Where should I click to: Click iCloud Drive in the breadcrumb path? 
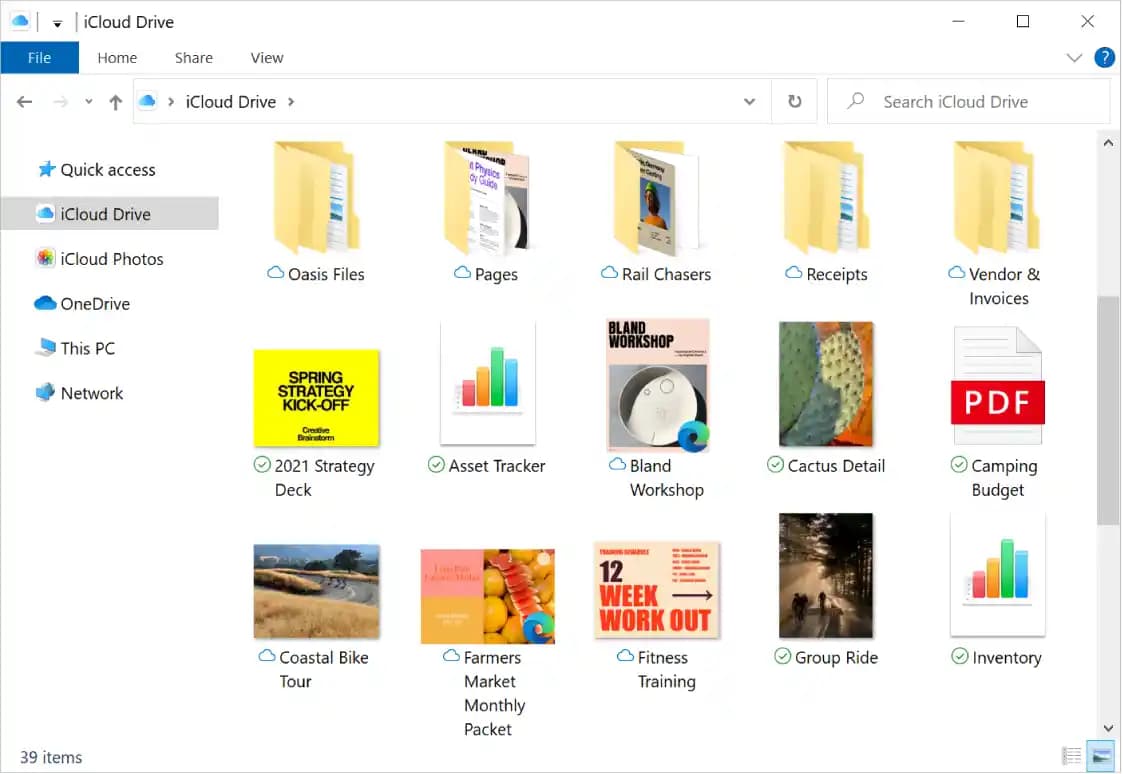tap(230, 101)
